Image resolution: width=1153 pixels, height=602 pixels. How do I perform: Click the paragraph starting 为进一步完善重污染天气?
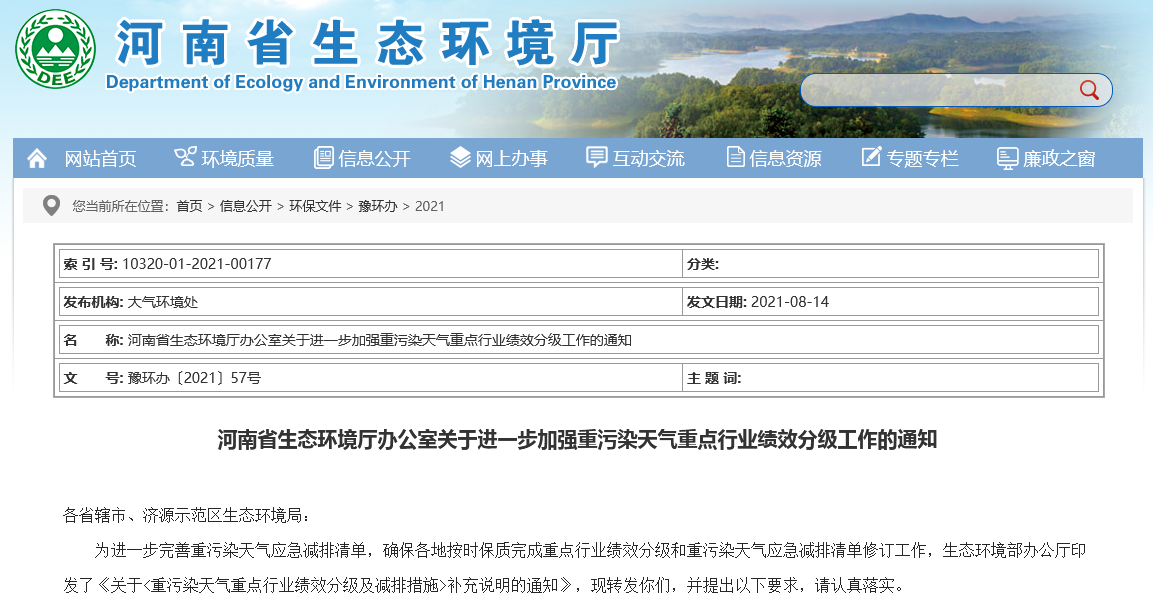[574, 567]
